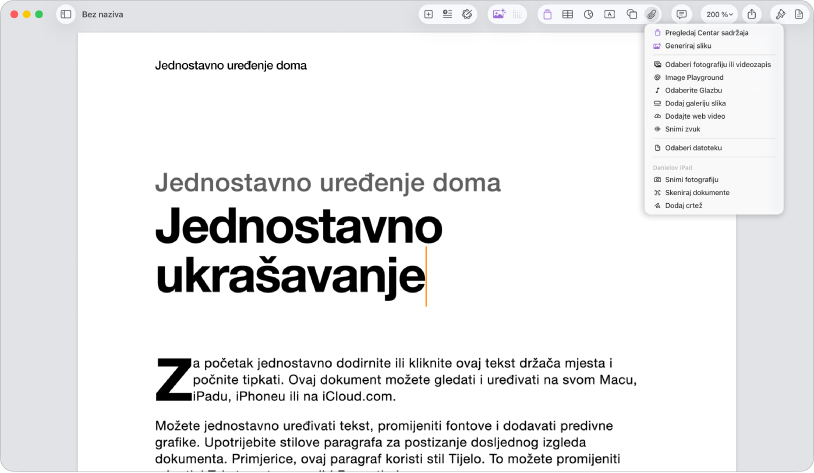
Task: Click the dimmed dotted grid toolbar icon
Action: pos(517,15)
